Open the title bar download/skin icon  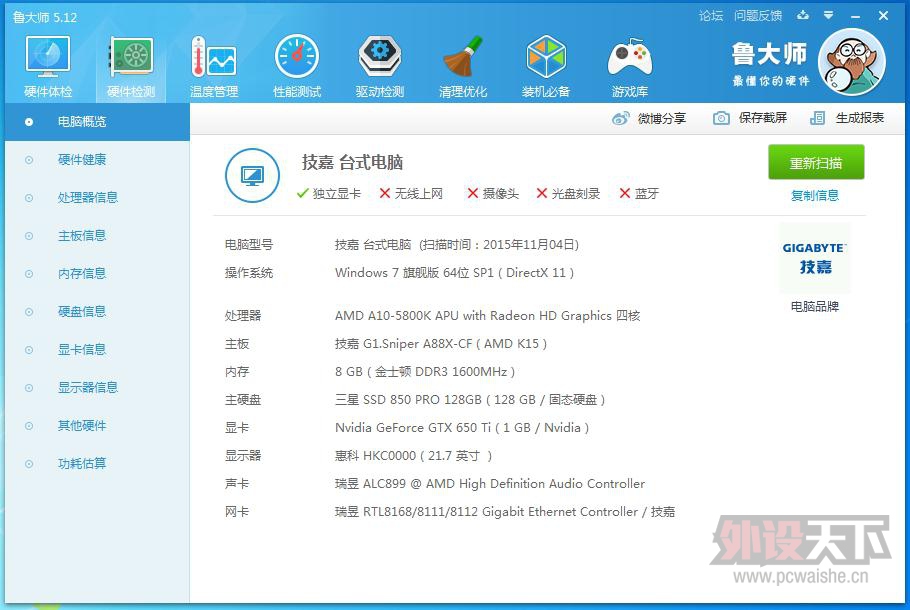(x=803, y=16)
